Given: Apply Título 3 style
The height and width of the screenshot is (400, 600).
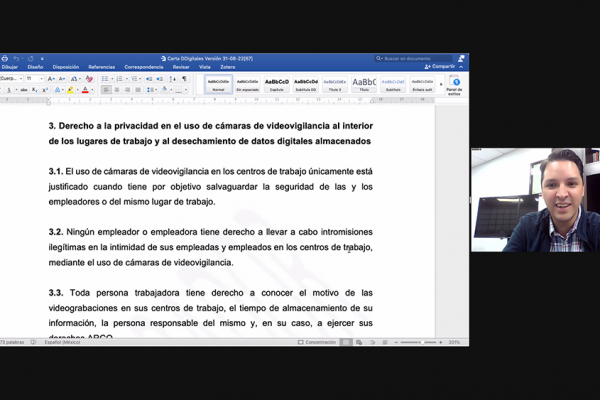Looking at the screenshot, I should pyautogui.click(x=335, y=85).
